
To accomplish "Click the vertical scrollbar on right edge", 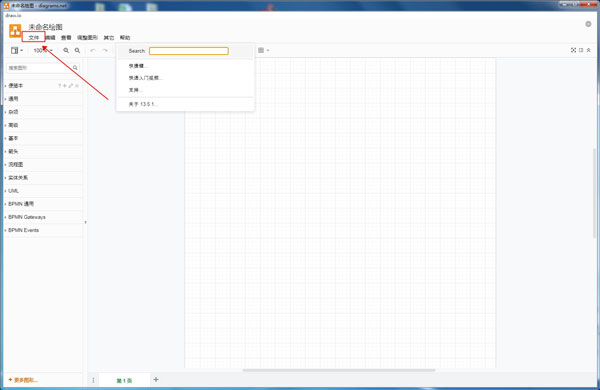I will [x=594, y=193].
